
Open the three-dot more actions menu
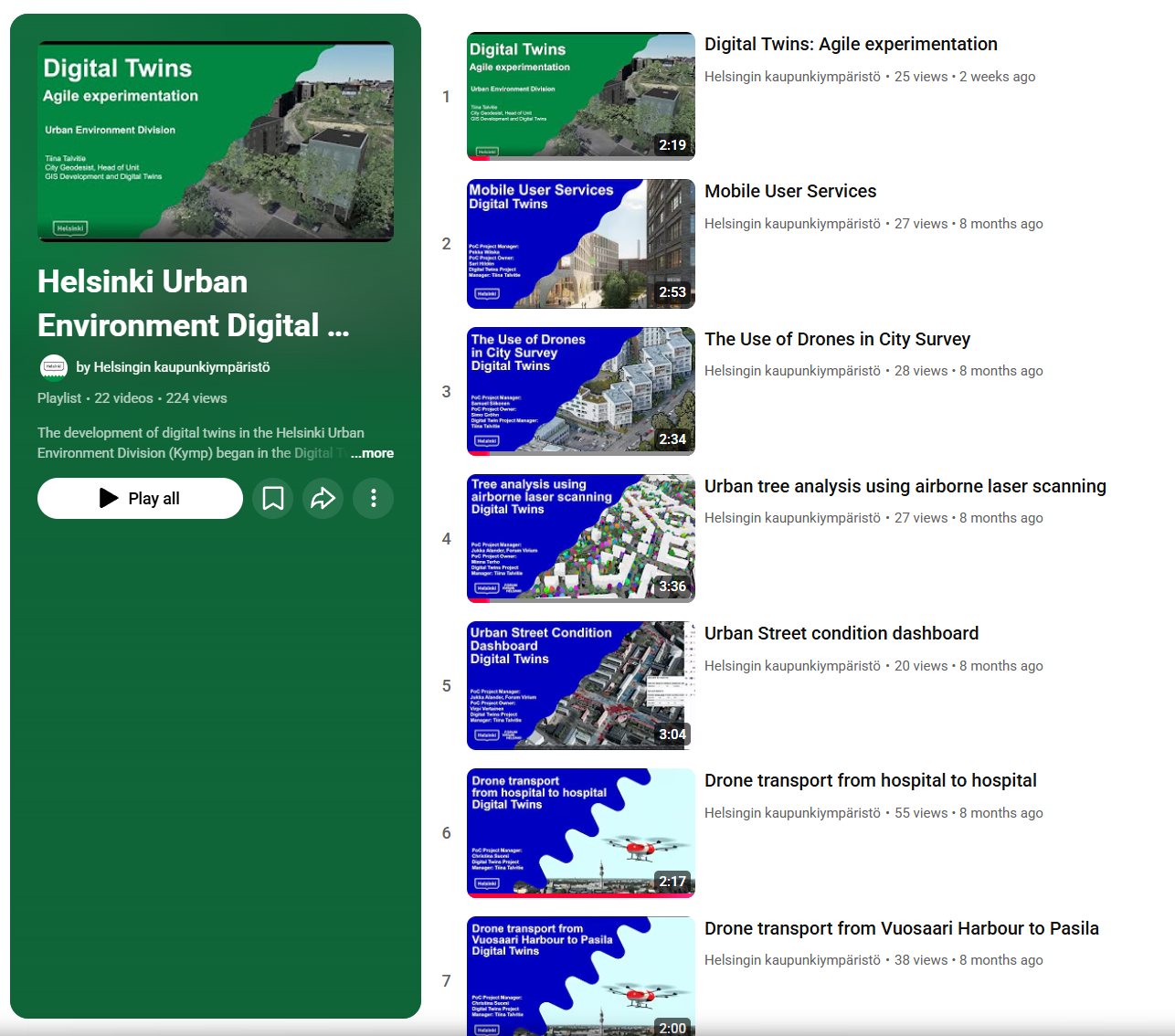tap(373, 498)
